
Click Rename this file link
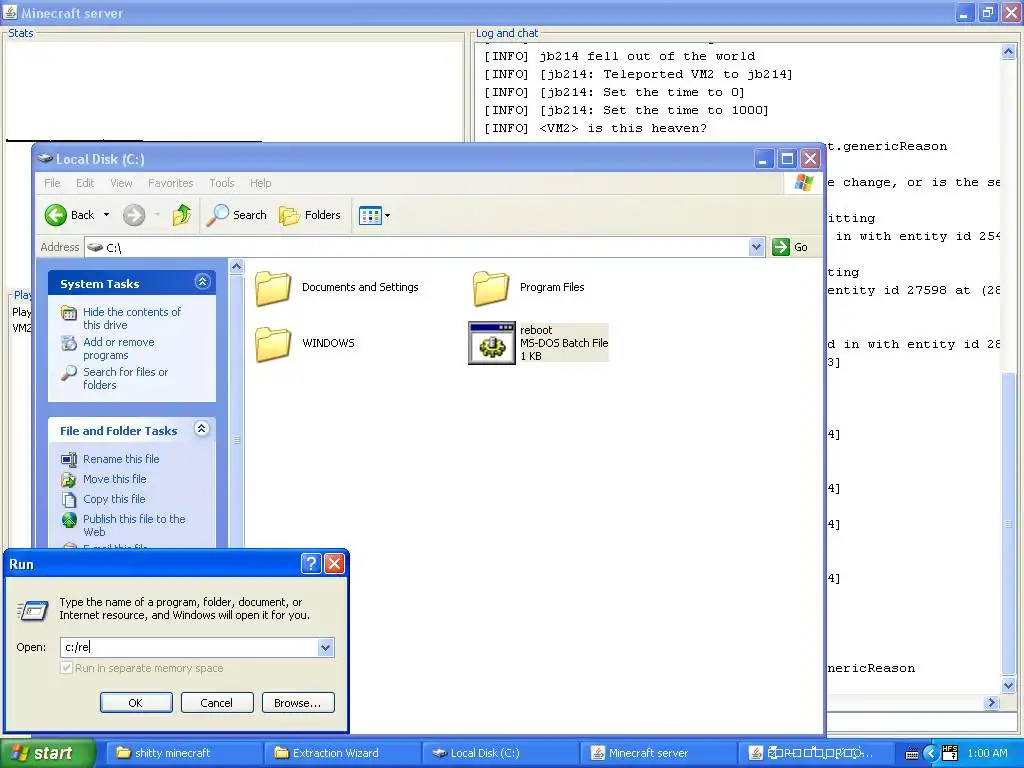point(121,459)
